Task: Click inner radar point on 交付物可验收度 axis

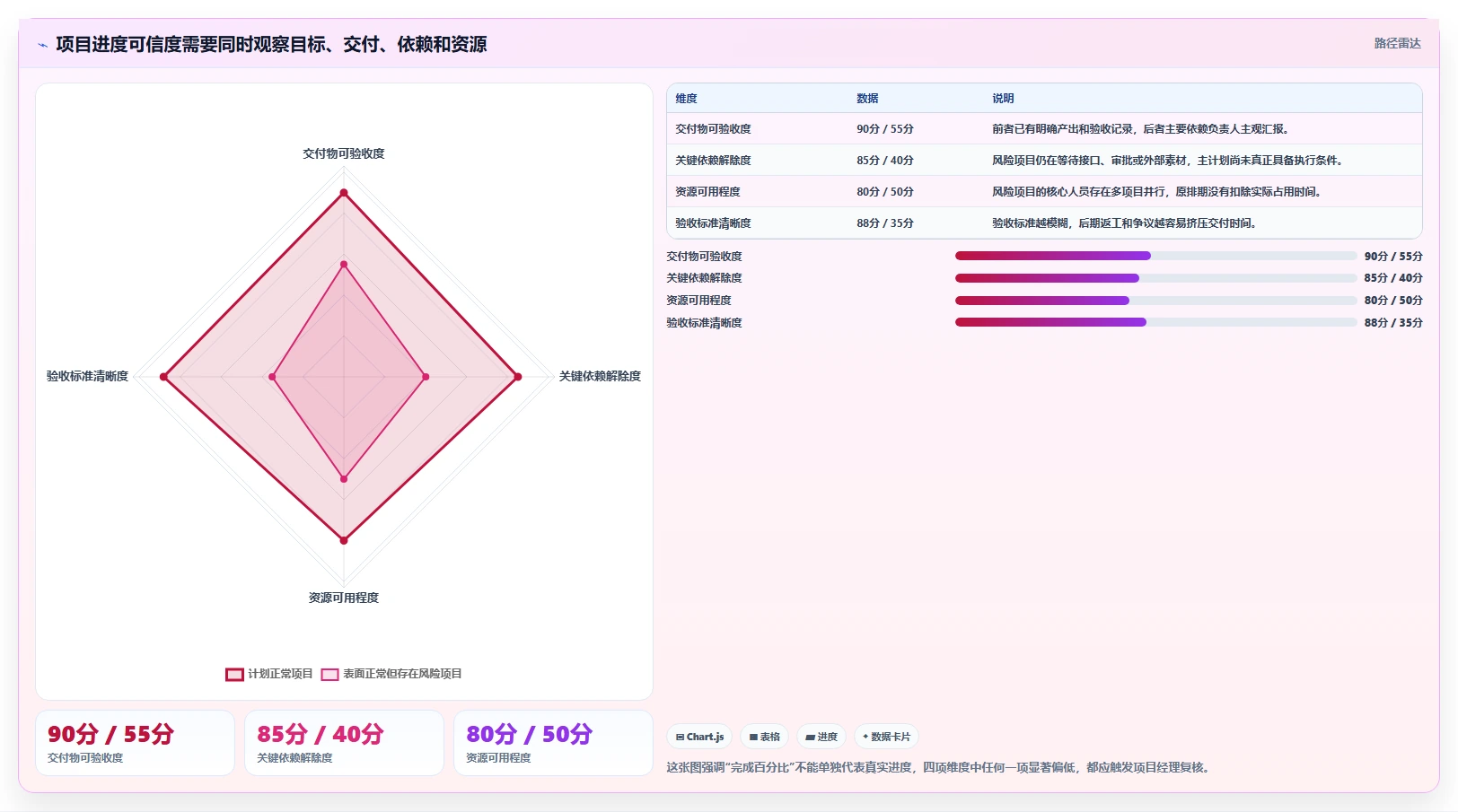Action: tap(344, 265)
